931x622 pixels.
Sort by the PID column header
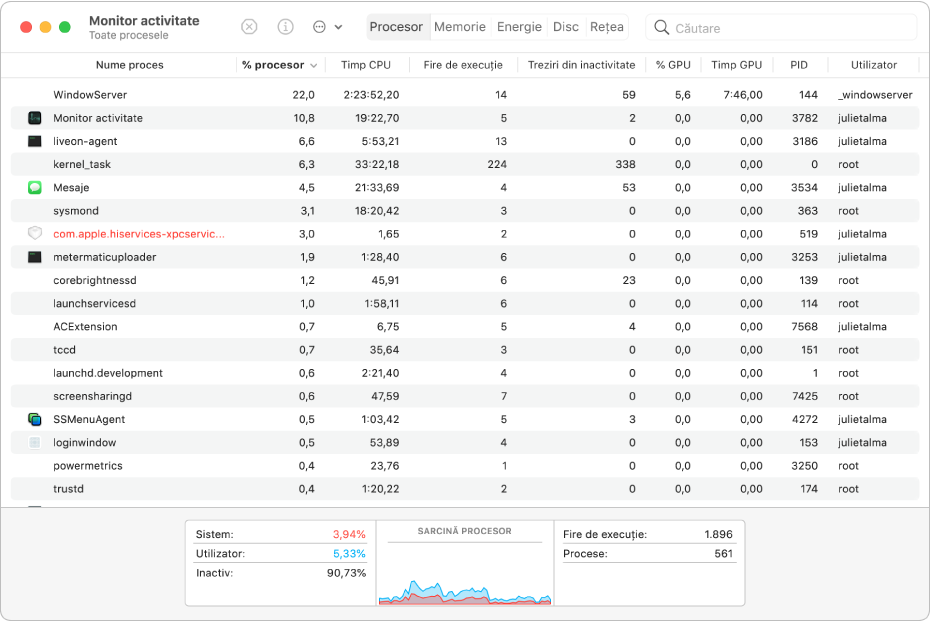[x=799, y=65]
